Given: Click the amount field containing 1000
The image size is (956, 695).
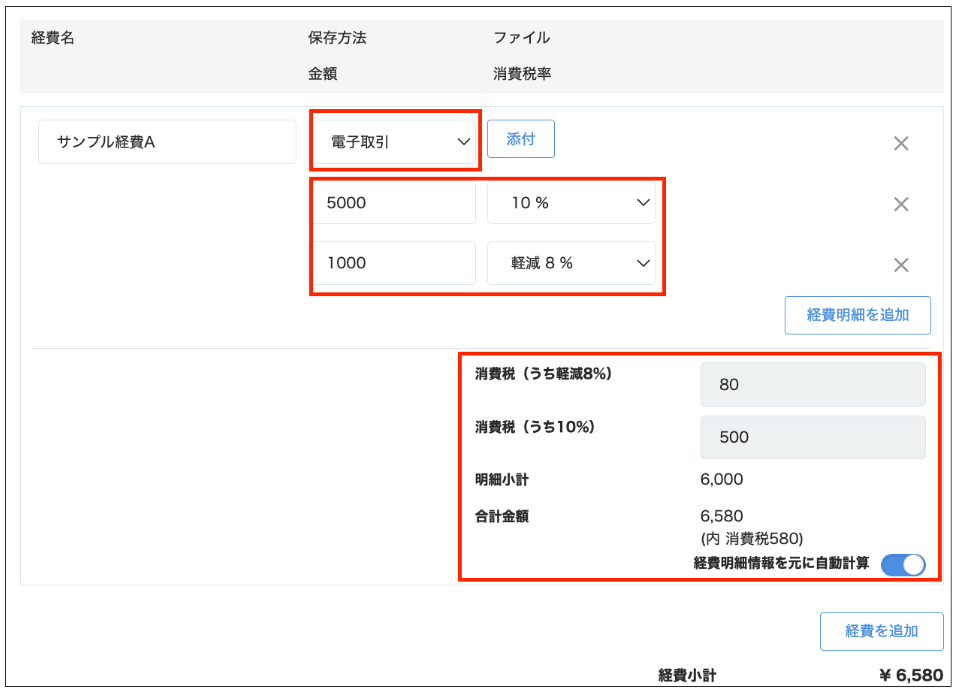Looking at the screenshot, I should coord(395,263).
